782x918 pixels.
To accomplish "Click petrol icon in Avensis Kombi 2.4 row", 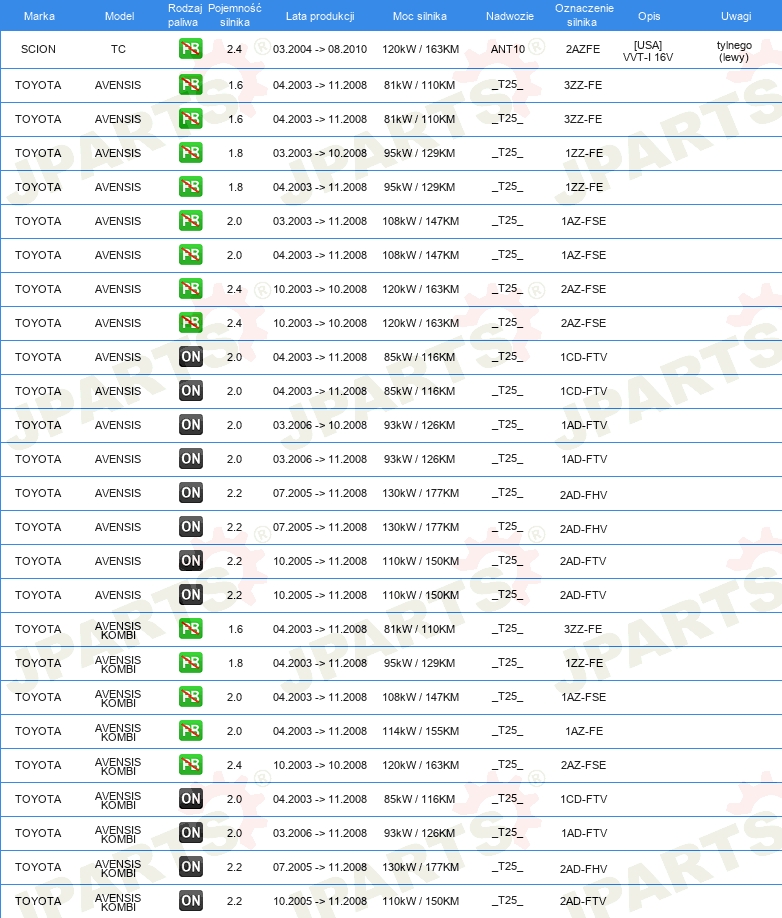I will coord(191,765).
